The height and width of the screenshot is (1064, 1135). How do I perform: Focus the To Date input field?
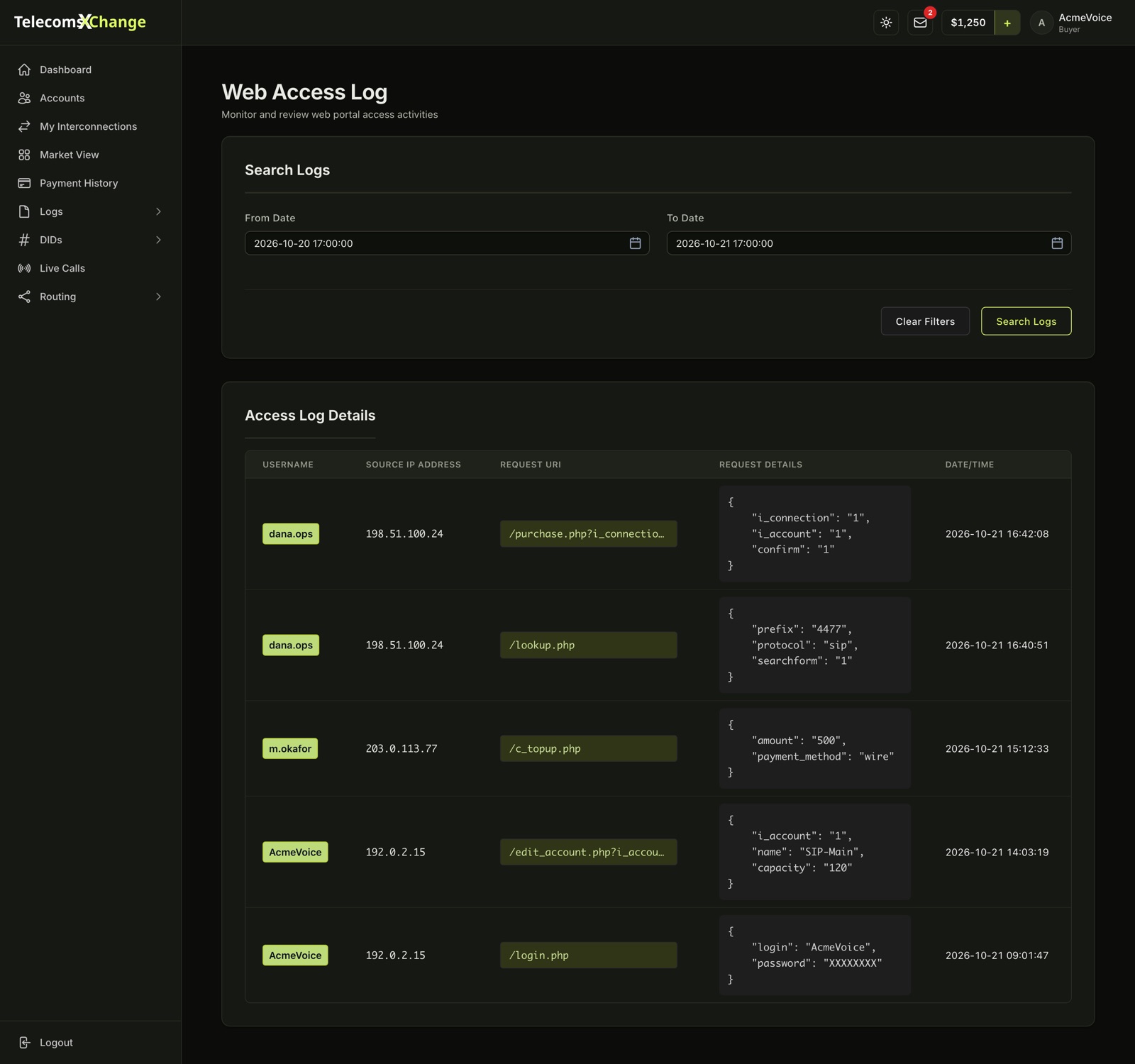click(869, 243)
